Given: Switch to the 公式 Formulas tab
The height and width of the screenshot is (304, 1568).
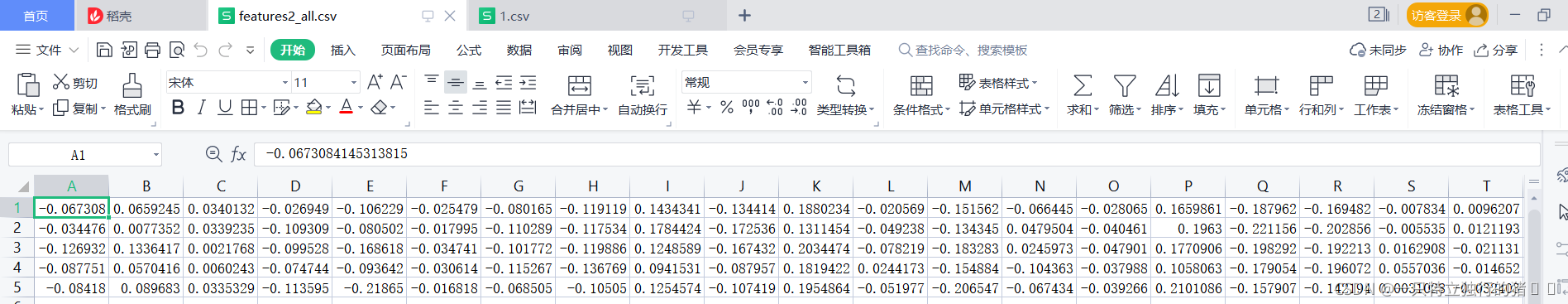Looking at the screenshot, I should 469,51.
